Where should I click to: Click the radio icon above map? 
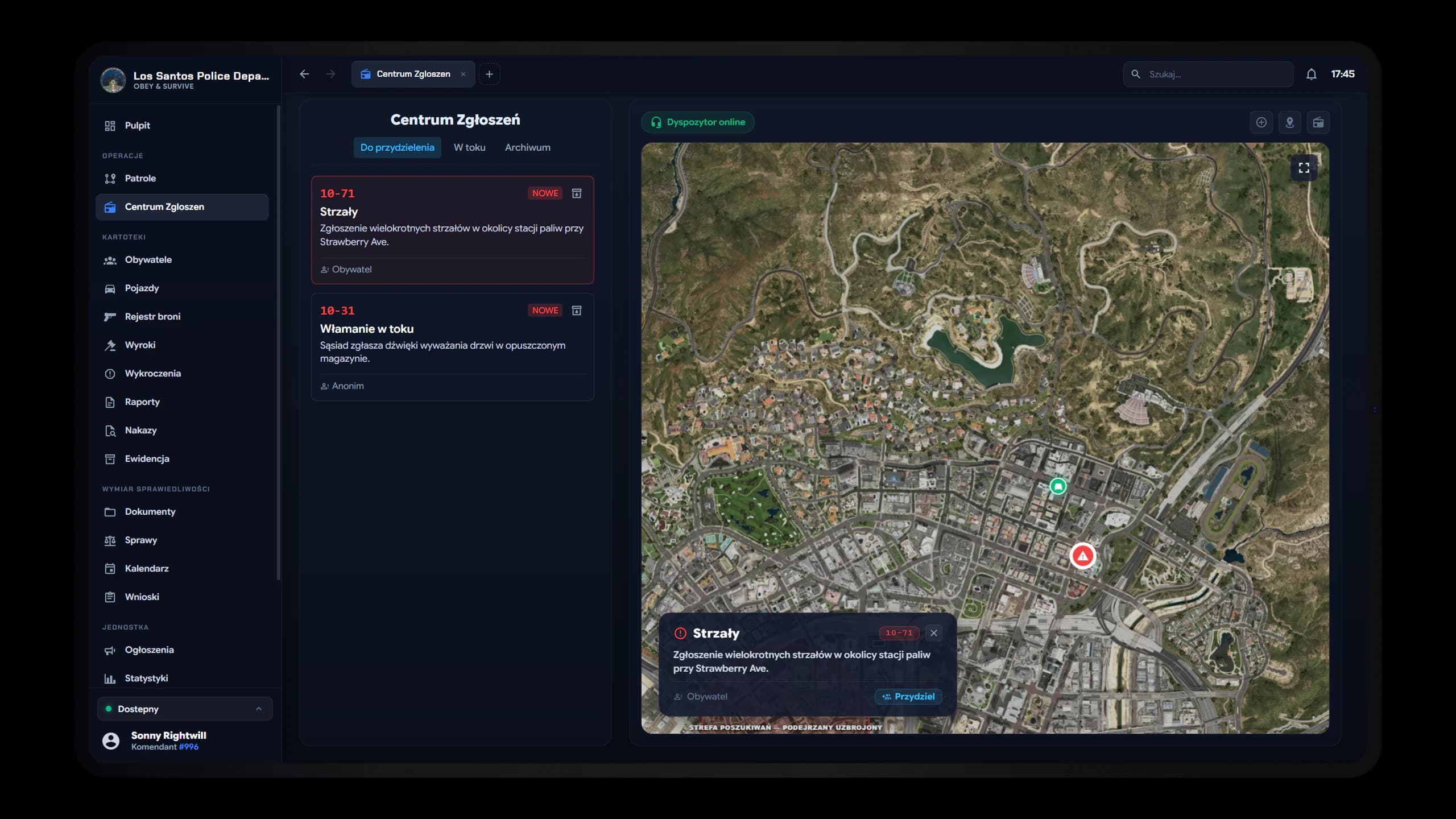[x=1318, y=122]
